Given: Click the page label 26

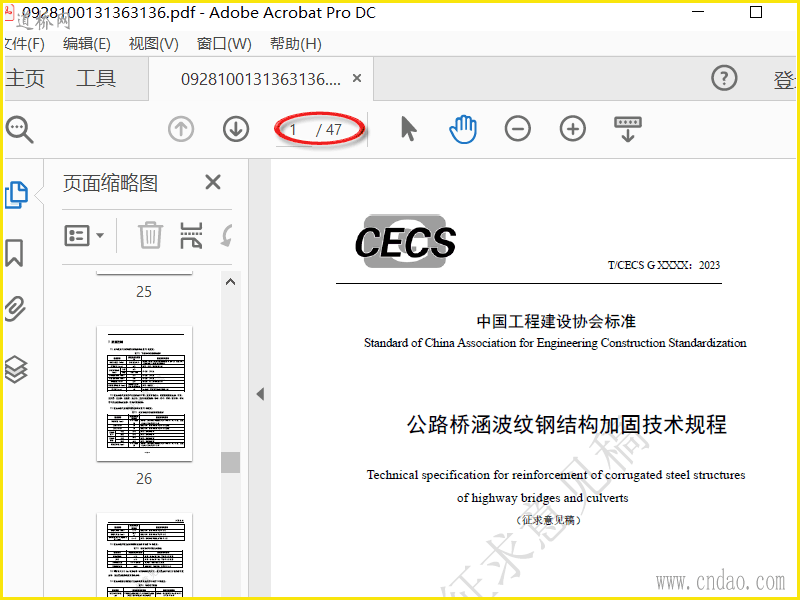Looking at the screenshot, I should pos(144,479).
